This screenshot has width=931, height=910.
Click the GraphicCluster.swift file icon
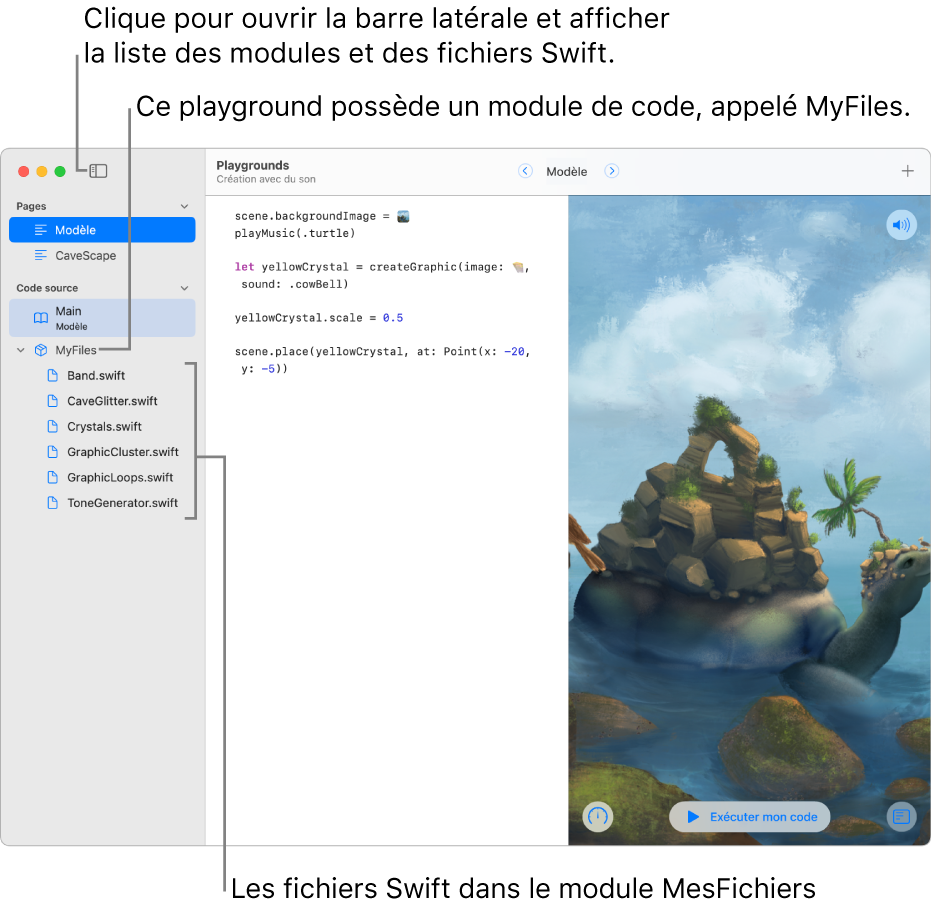(x=53, y=452)
